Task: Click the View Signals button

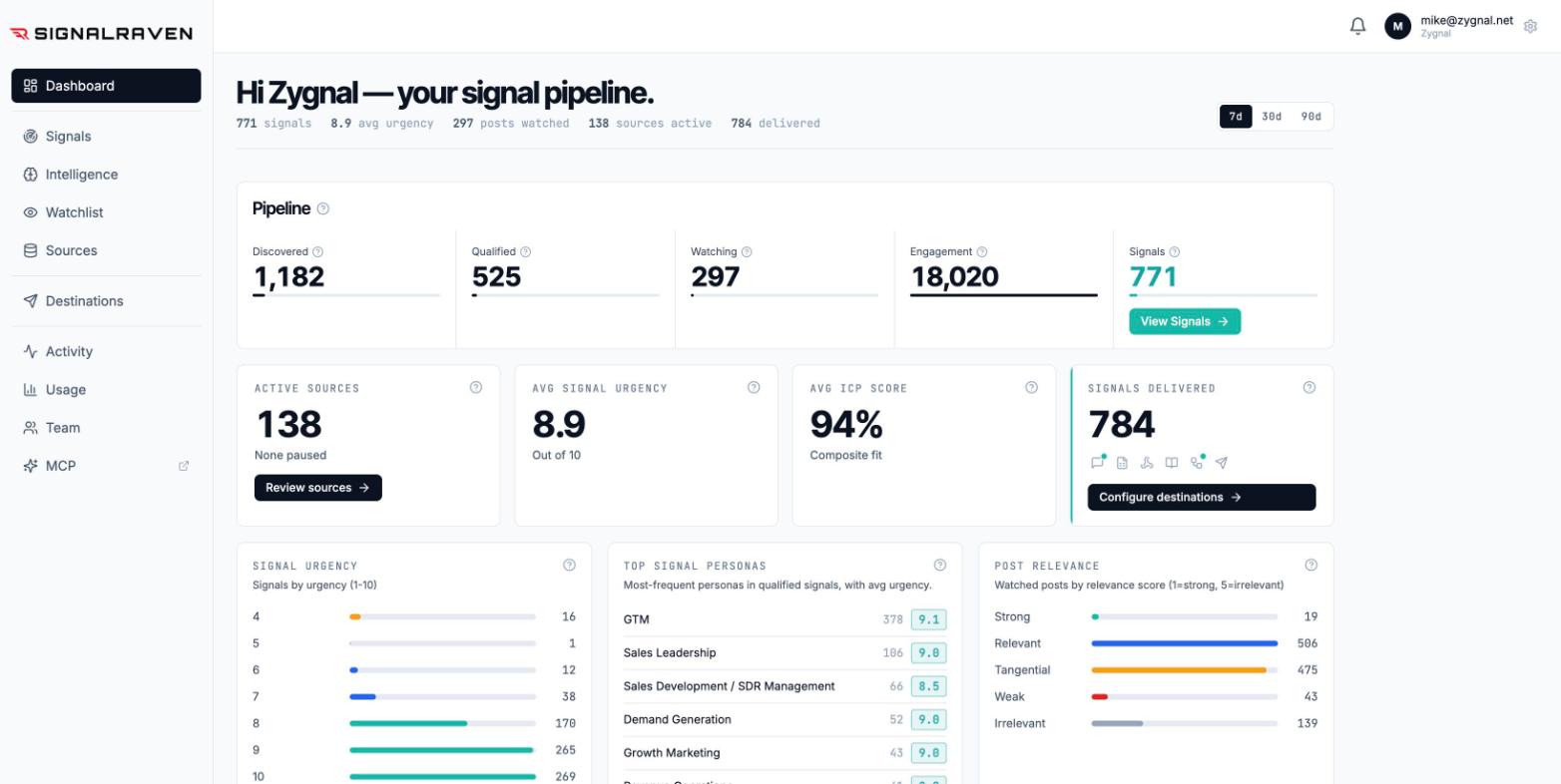Action: pos(1185,321)
